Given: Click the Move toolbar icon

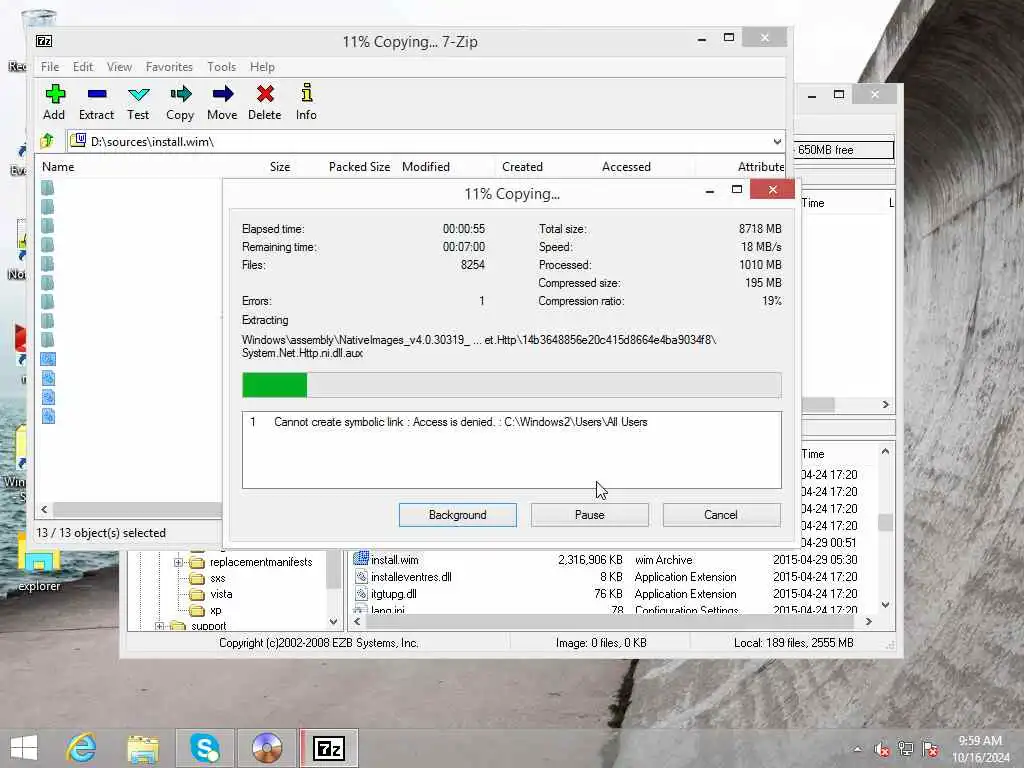Looking at the screenshot, I should coord(222,94).
